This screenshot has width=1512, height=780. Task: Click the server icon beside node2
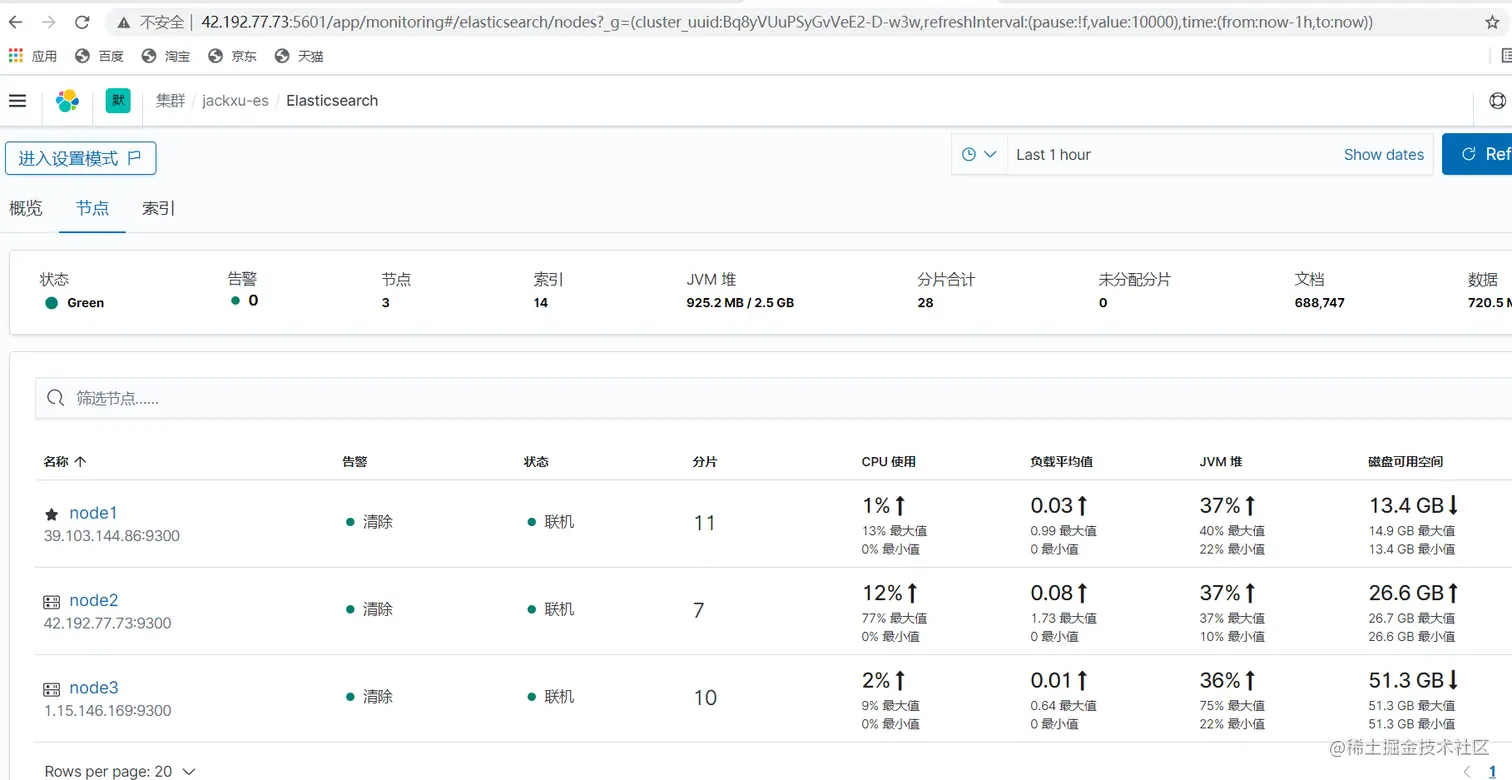click(x=52, y=602)
